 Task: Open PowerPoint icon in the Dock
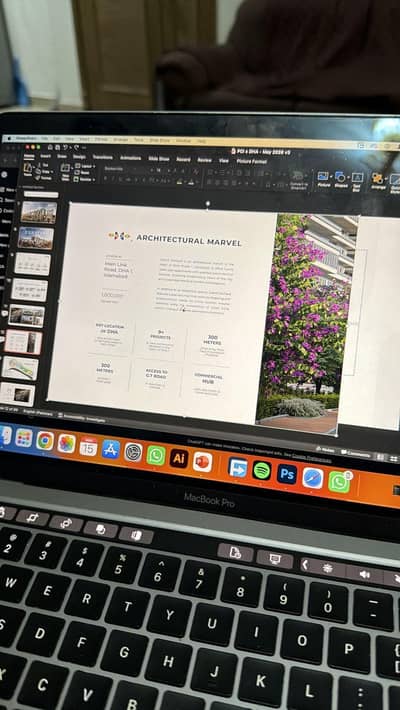(202, 462)
